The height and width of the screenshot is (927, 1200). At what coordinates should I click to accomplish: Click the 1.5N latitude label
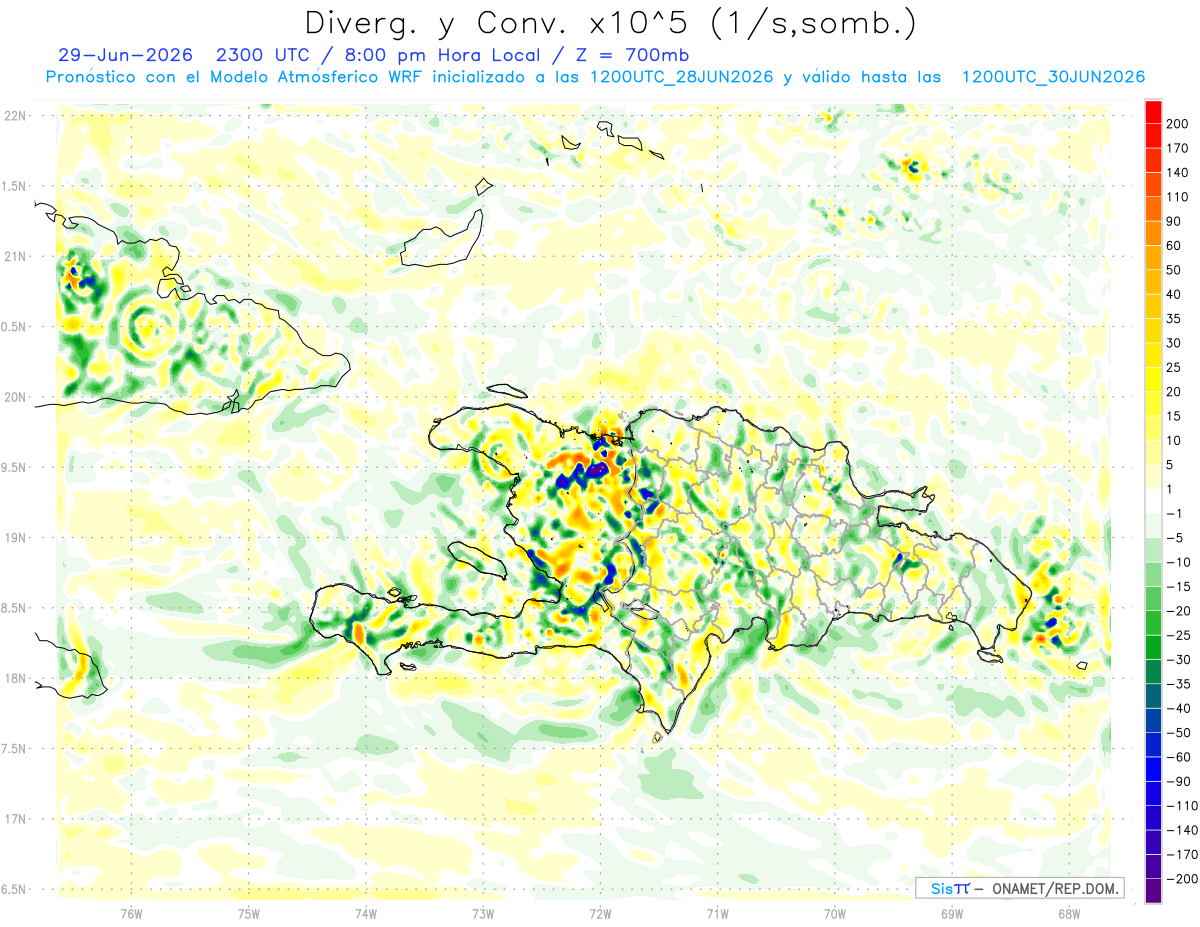tap(15, 186)
